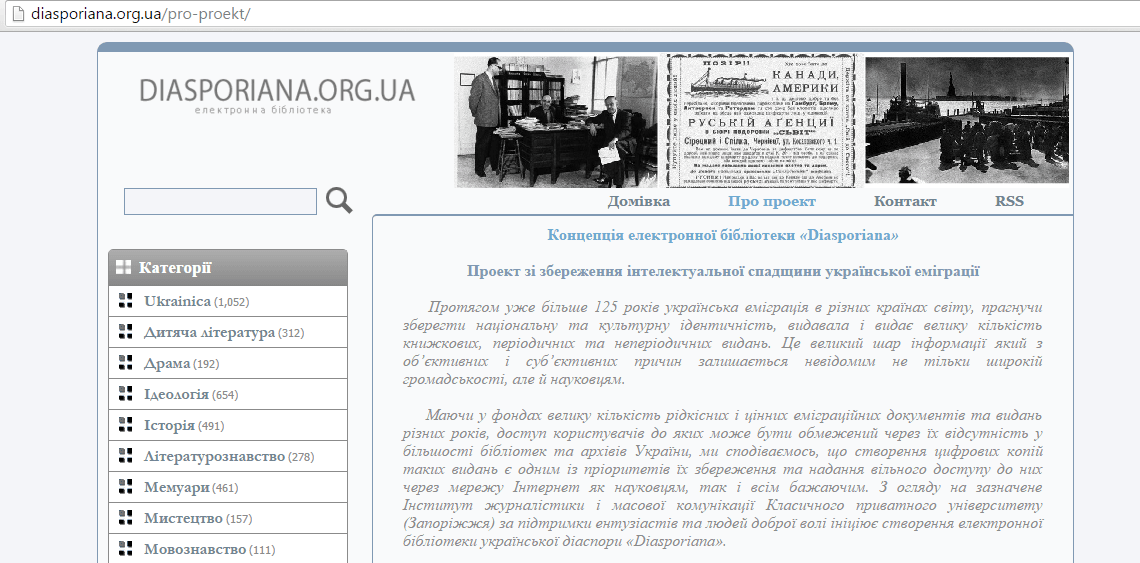Click the page icon in address bar
The height and width of the screenshot is (563, 1140).
16,14
